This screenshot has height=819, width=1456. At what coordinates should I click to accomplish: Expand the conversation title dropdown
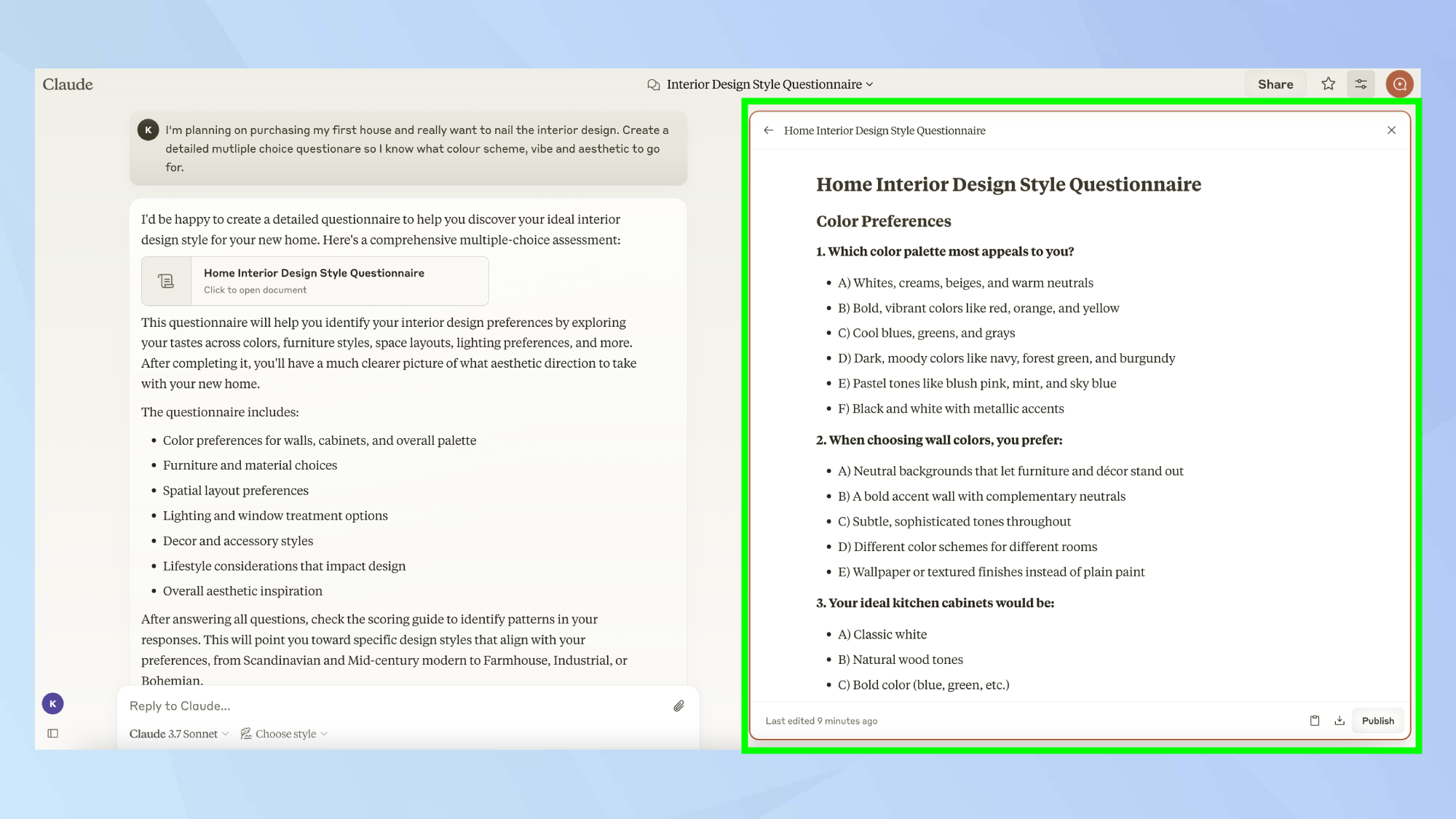[x=869, y=84]
